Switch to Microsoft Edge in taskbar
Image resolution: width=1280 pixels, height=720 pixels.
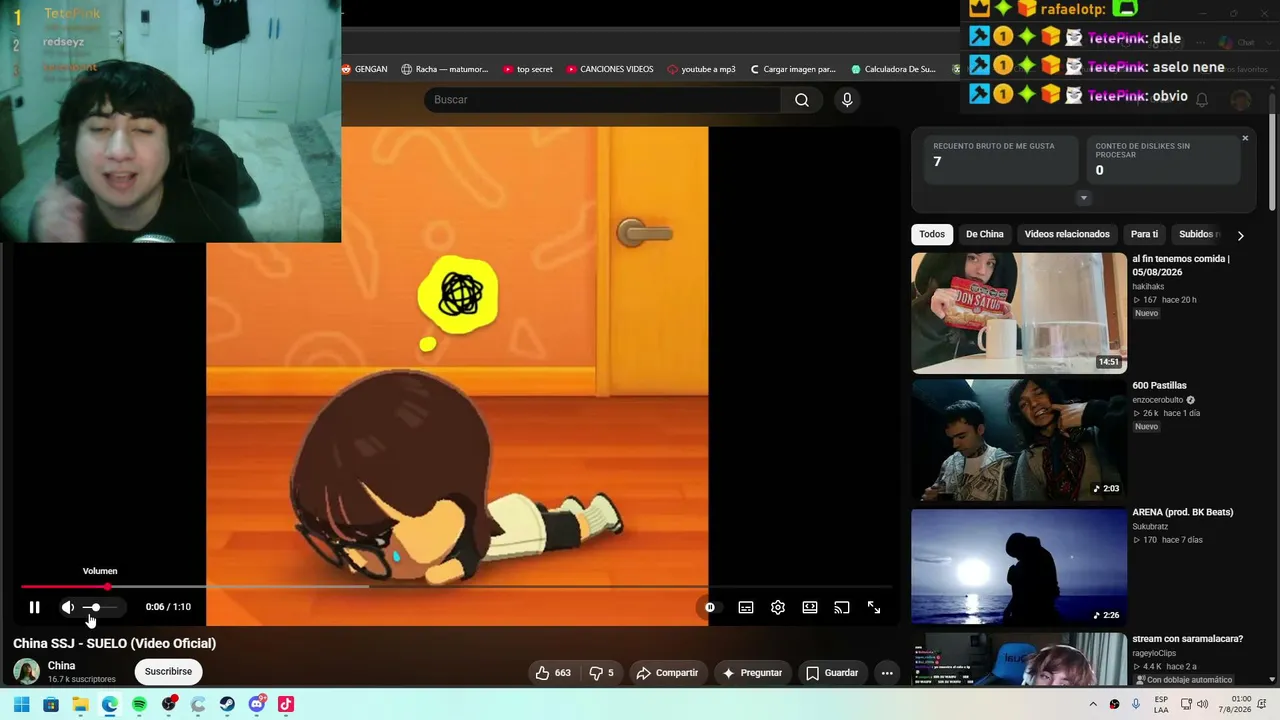tap(110, 704)
